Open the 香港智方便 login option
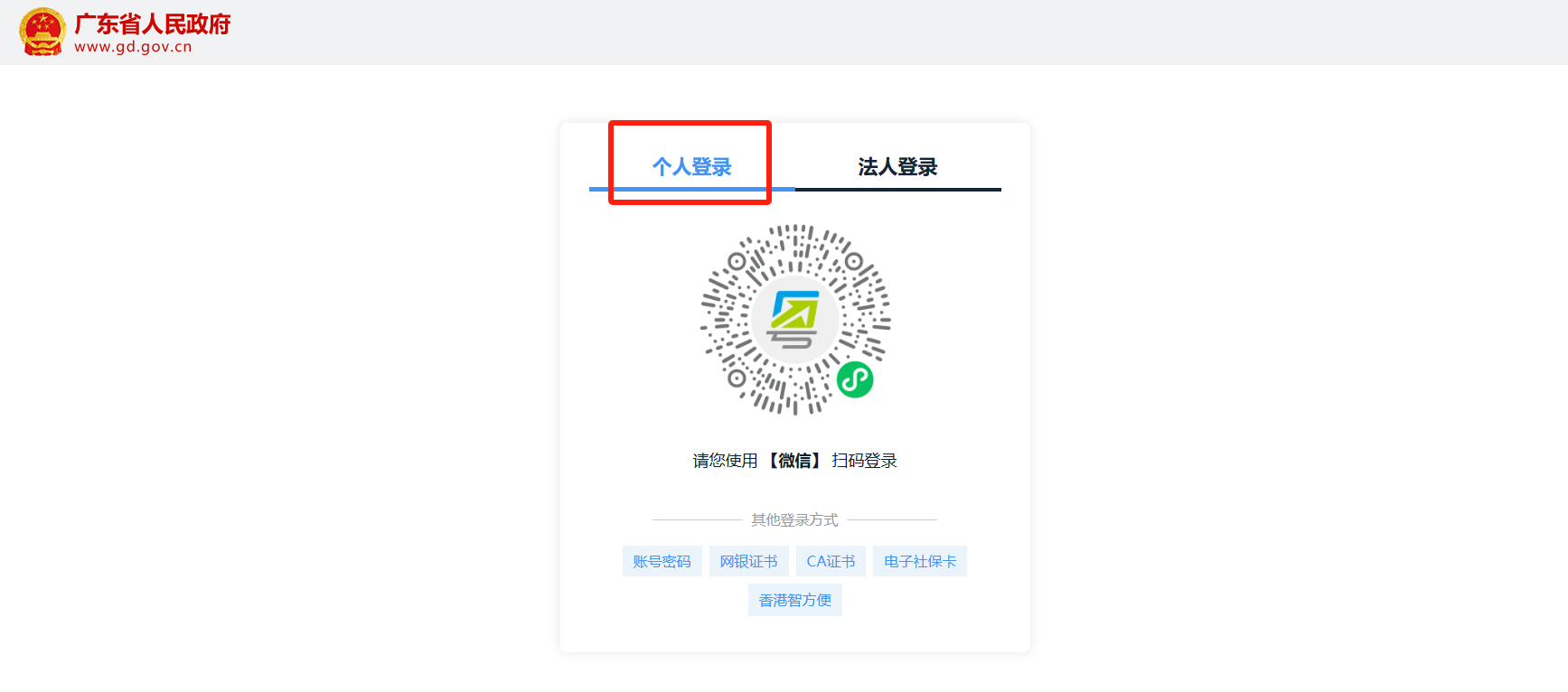This screenshot has height=692, width=1568. [795, 600]
